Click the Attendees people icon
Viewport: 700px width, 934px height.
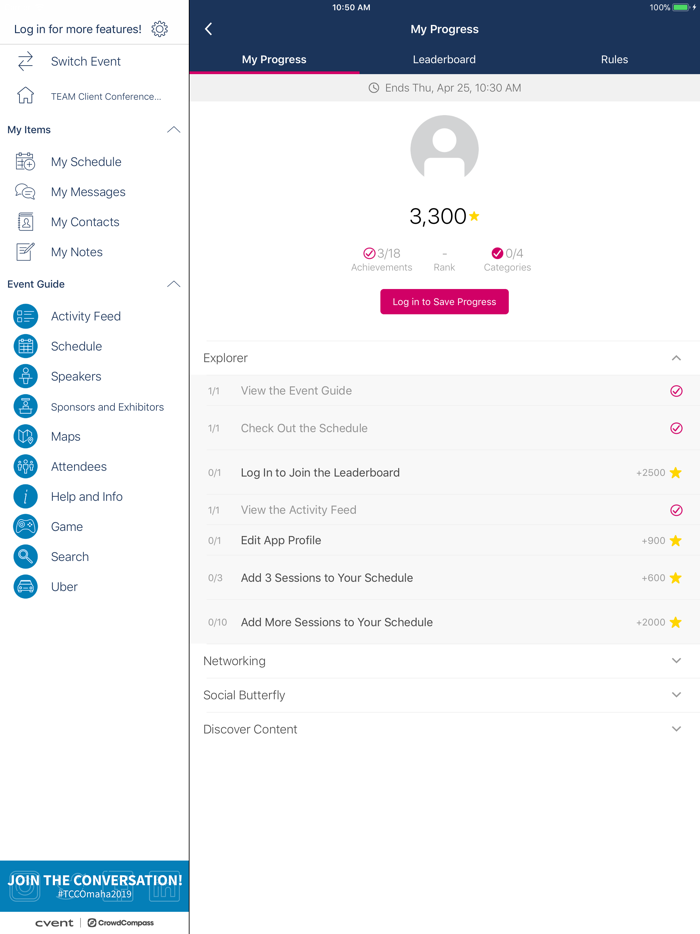click(x=26, y=466)
